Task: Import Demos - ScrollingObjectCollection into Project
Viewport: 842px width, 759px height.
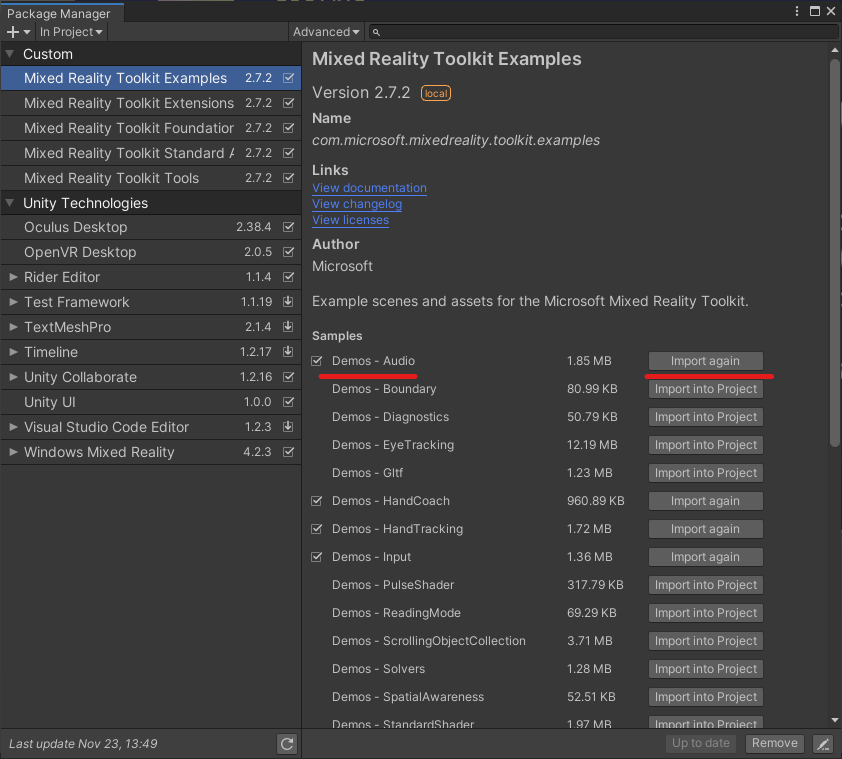Action: pyautogui.click(x=706, y=641)
